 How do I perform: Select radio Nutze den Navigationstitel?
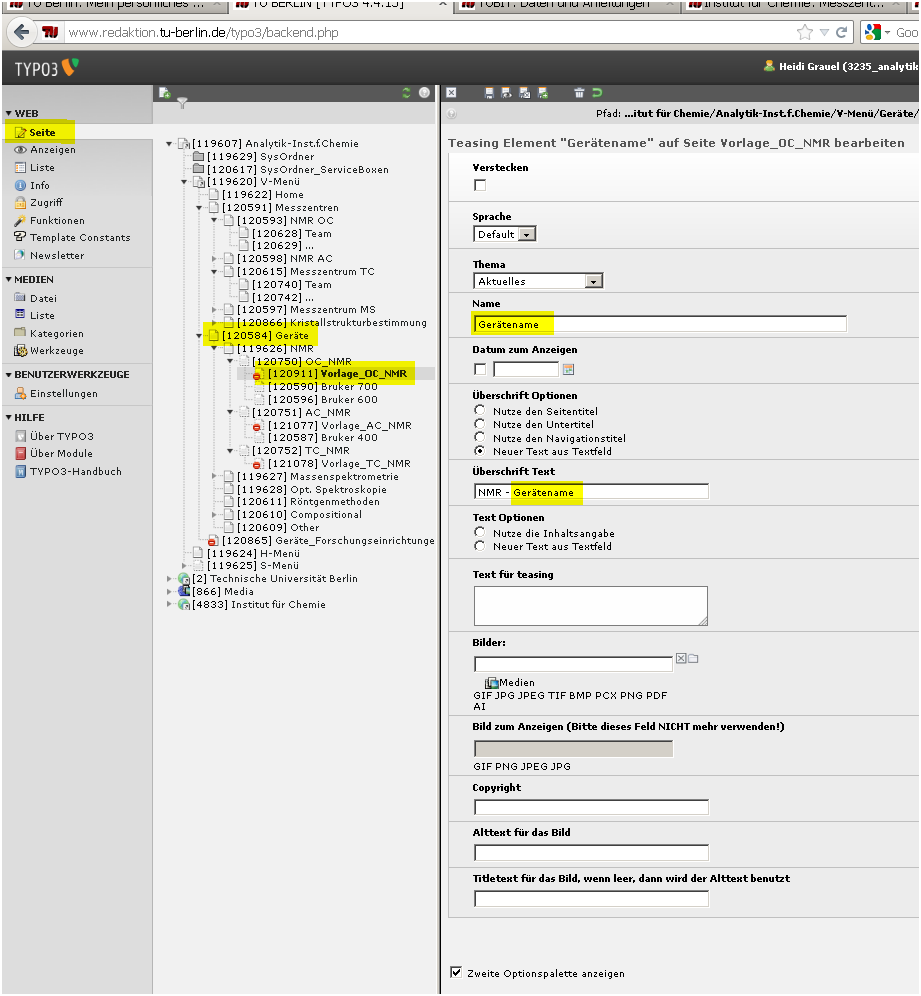click(x=480, y=437)
